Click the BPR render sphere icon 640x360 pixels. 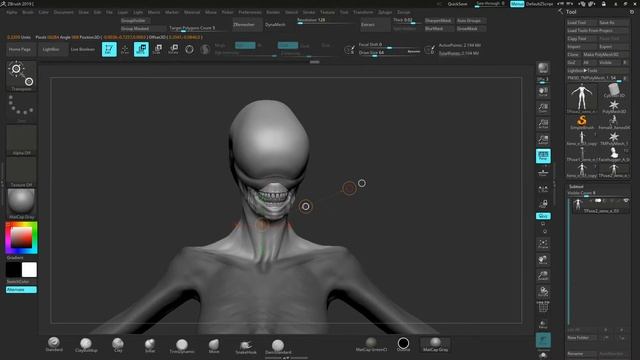pyautogui.click(x=543, y=68)
